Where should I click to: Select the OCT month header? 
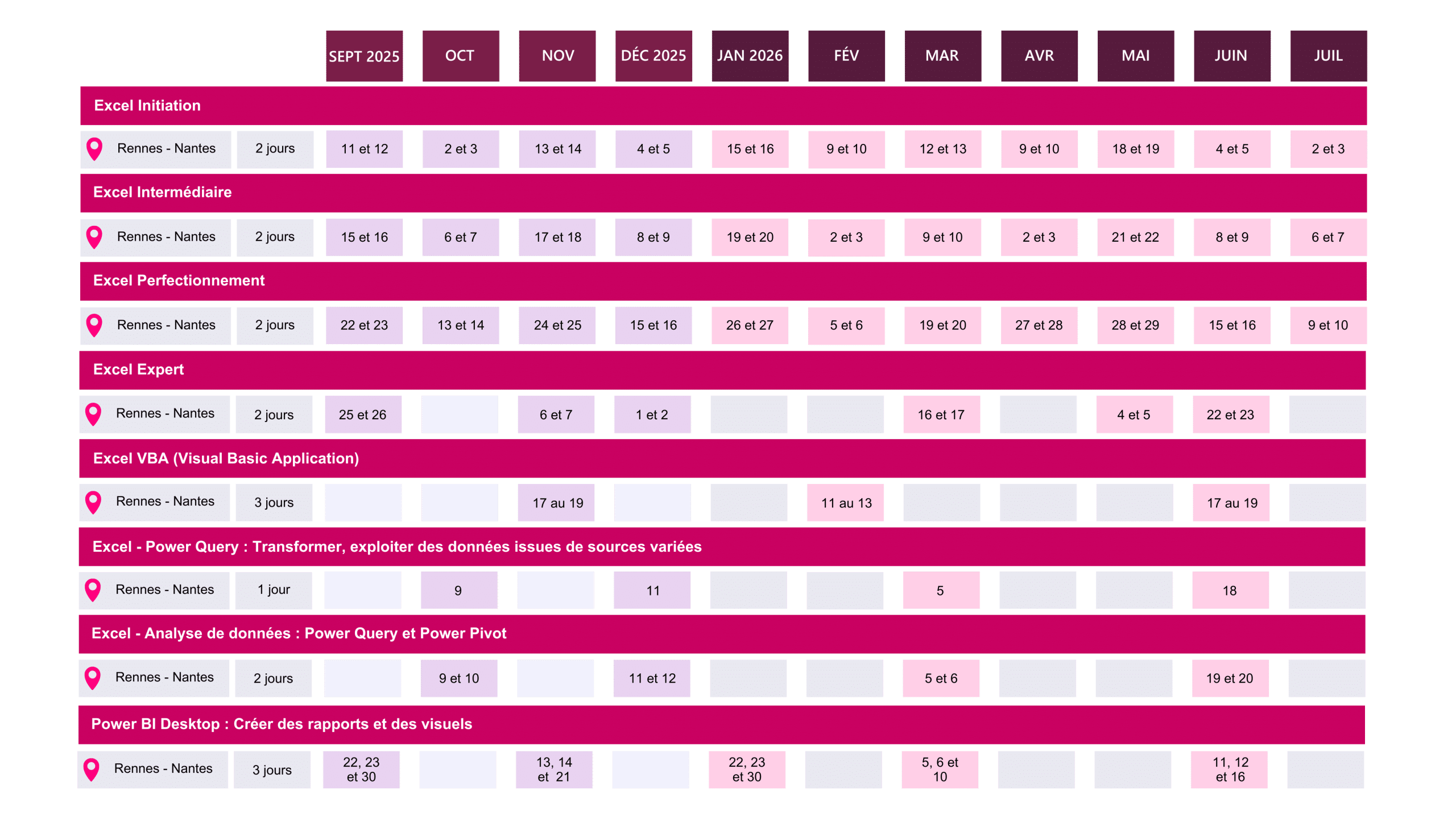pyautogui.click(x=461, y=56)
